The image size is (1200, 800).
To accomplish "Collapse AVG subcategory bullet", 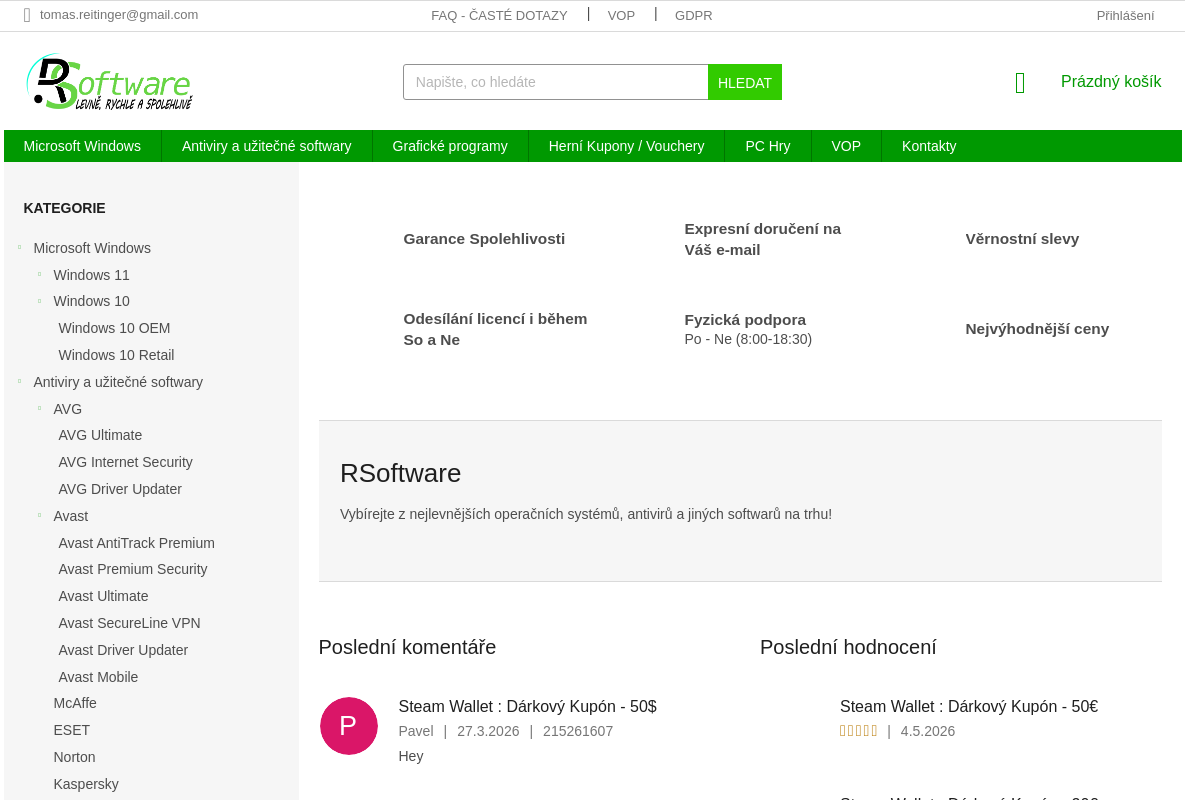I will pyautogui.click(x=39, y=408).
